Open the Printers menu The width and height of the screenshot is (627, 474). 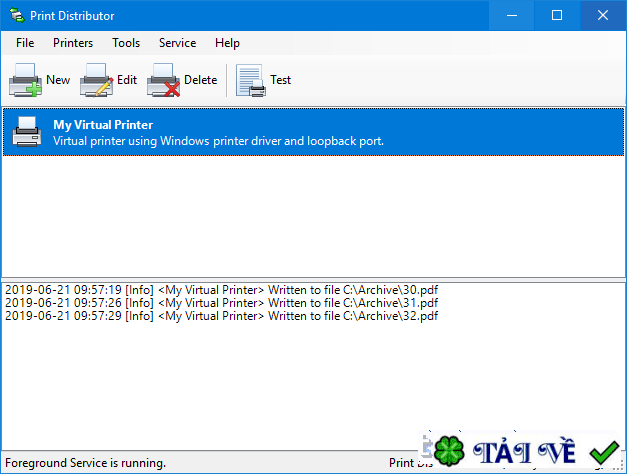point(73,43)
